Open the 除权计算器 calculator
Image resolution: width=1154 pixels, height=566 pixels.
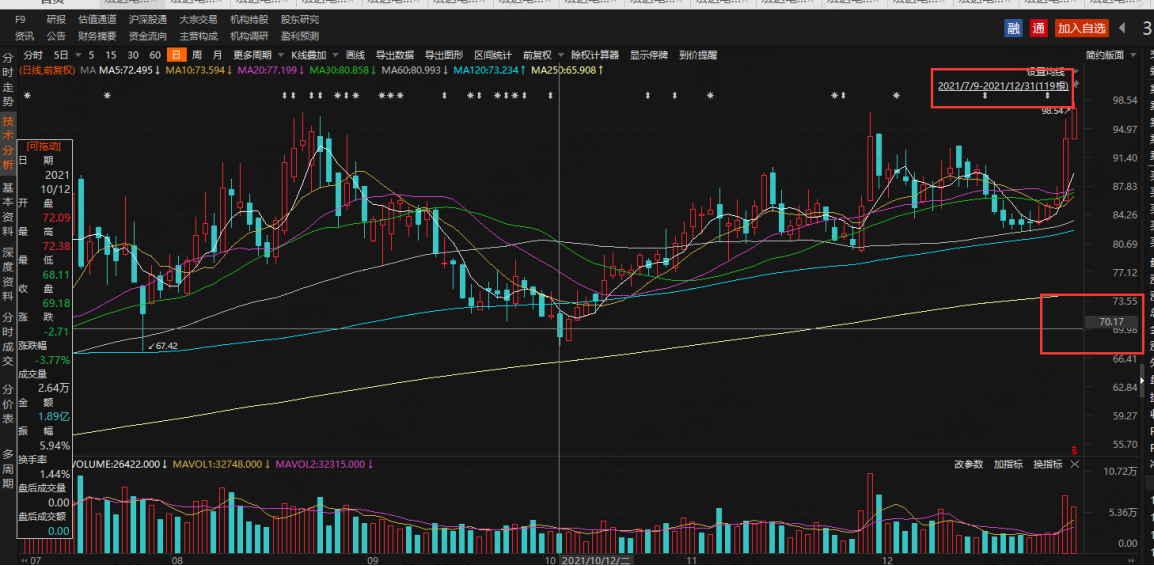[x=595, y=54]
